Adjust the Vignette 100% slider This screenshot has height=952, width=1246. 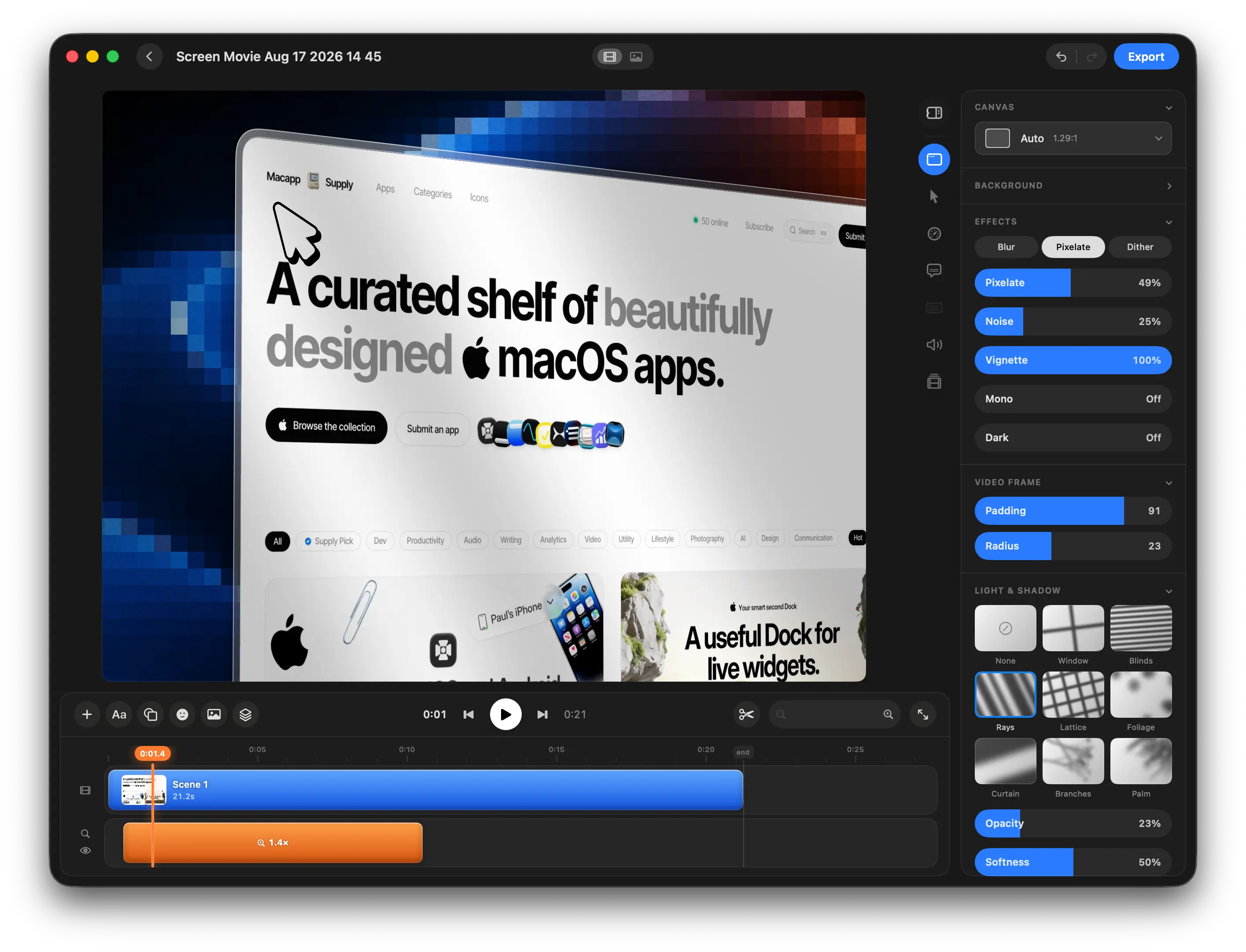tap(1073, 360)
